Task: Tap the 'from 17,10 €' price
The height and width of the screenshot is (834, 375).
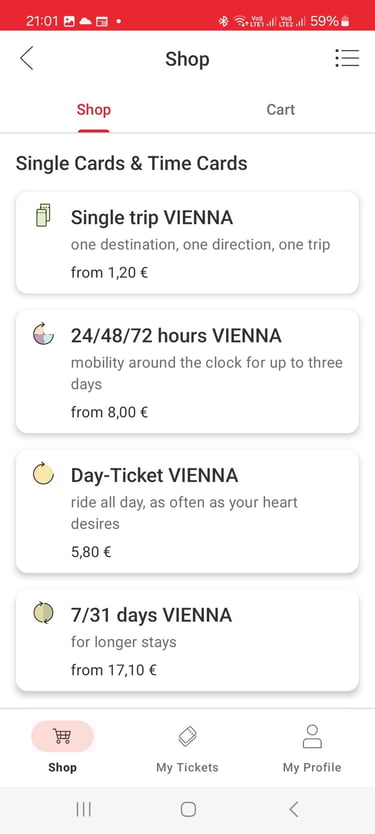Action: 114,670
